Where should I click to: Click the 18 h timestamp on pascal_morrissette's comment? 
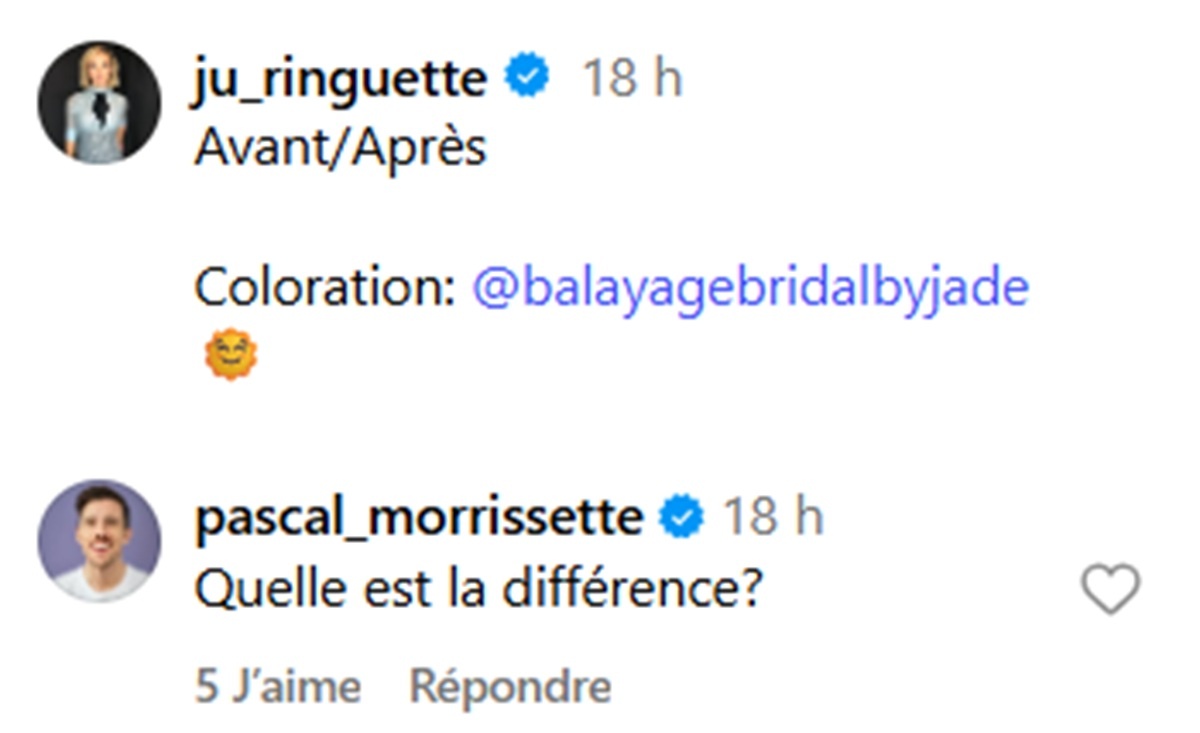(773, 517)
